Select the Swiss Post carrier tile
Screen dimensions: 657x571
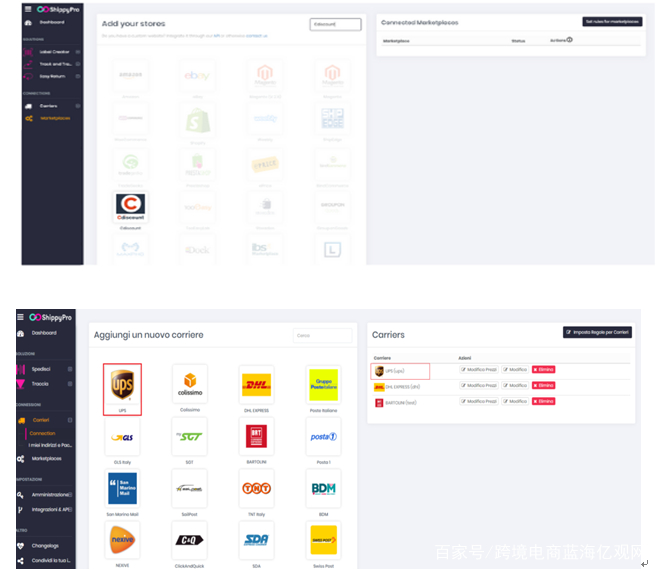(x=323, y=540)
